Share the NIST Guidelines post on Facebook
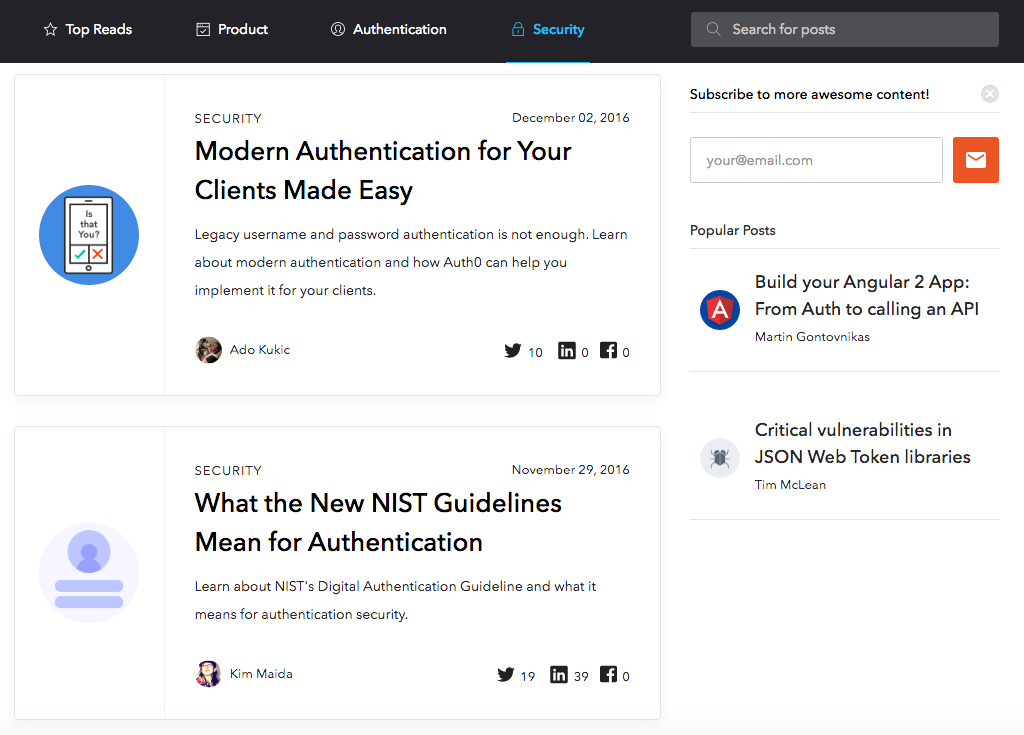This screenshot has width=1024, height=735. 608,674
